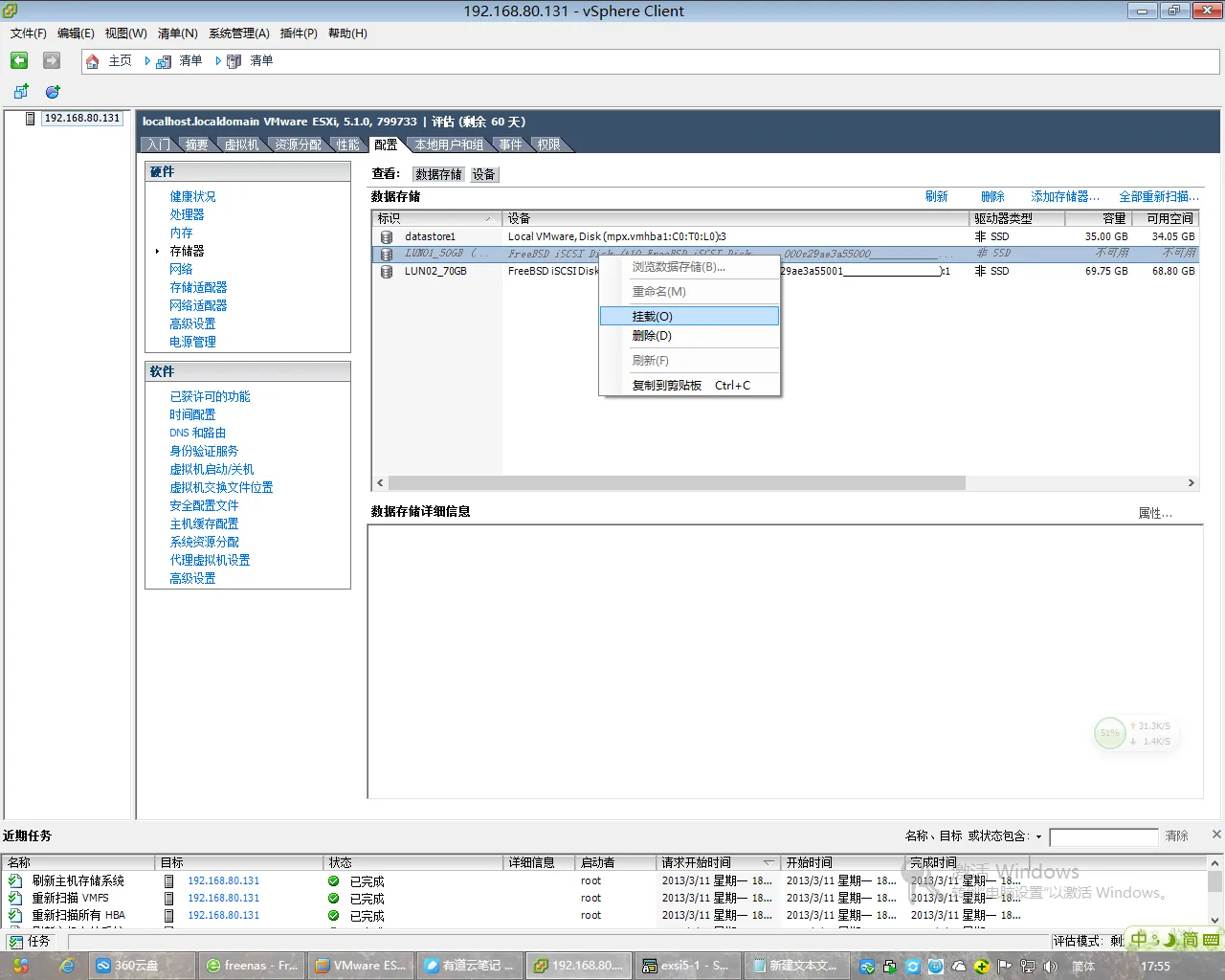Click the green back navigation arrow
This screenshot has width=1225, height=980.
(19, 60)
